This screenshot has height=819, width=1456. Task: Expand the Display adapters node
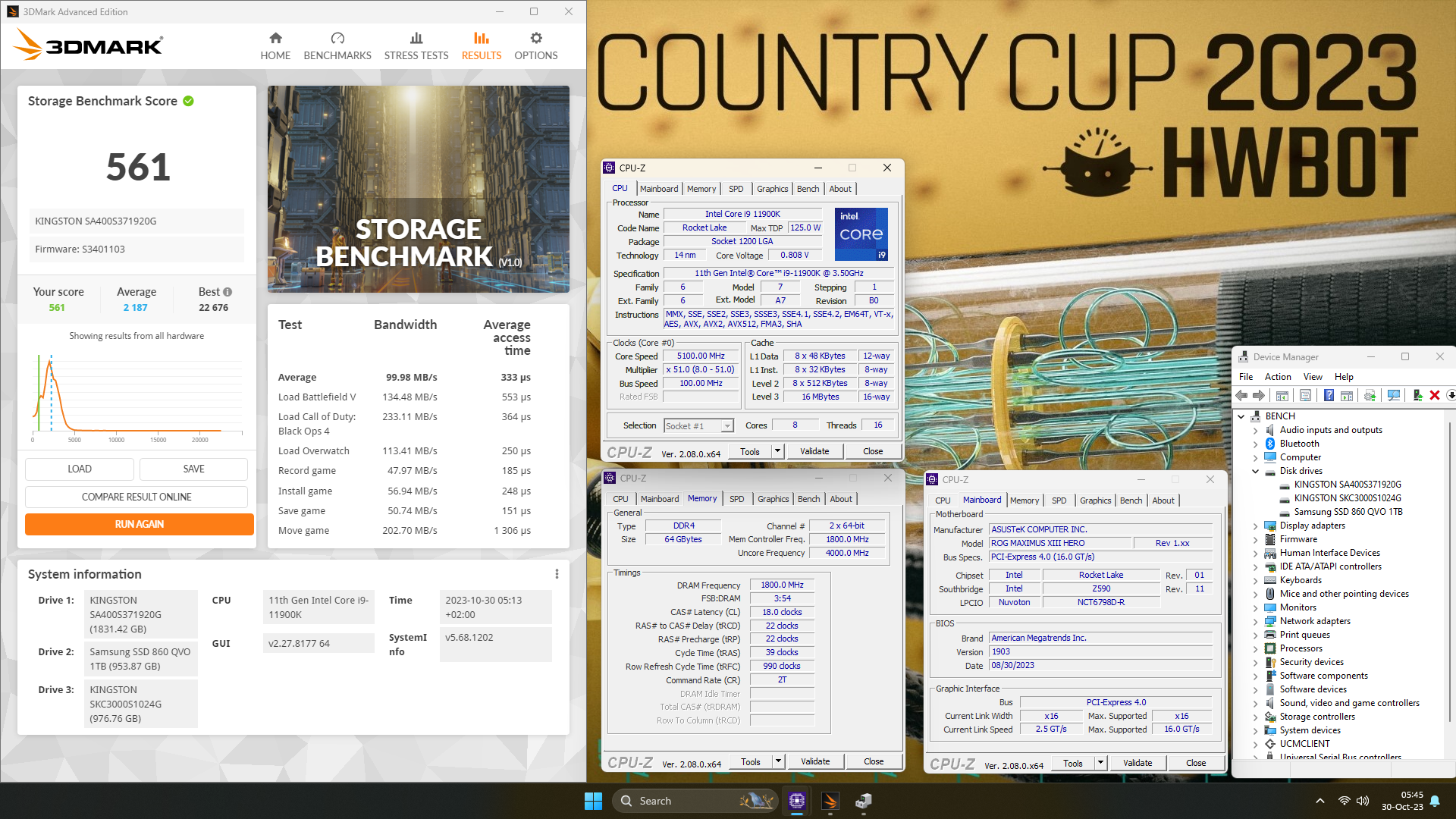click(1256, 526)
